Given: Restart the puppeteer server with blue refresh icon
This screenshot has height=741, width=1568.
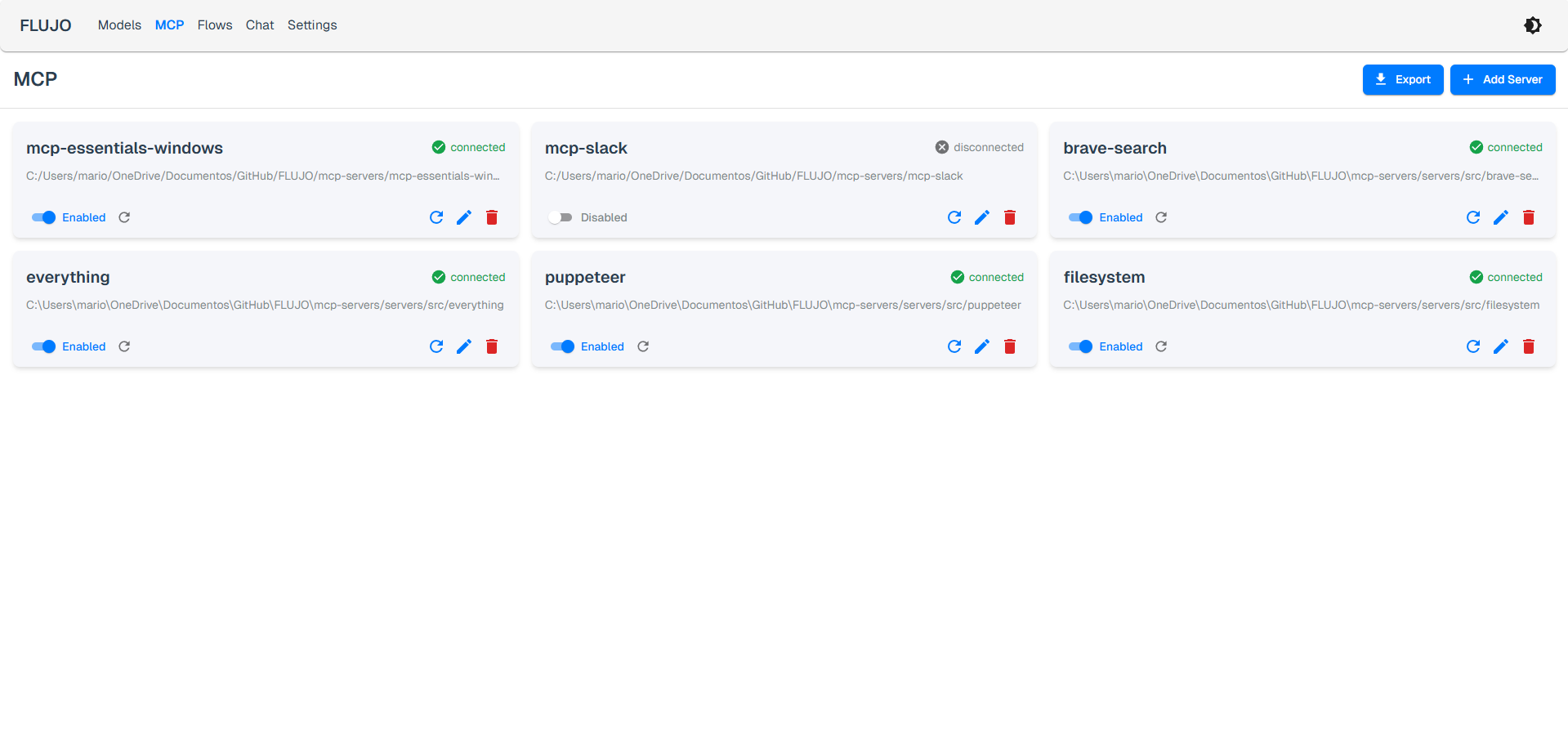Looking at the screenshot, I should (x=954, y=346).
